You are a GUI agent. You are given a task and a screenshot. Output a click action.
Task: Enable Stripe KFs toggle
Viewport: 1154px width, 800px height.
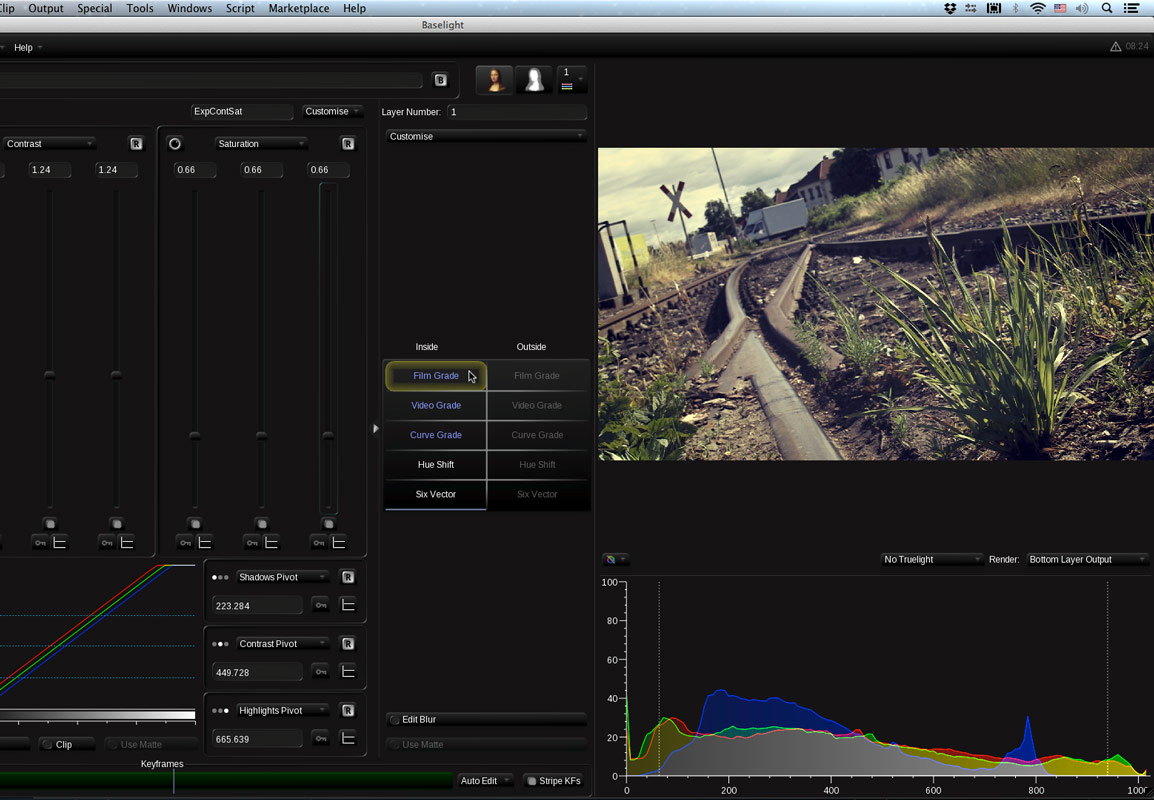click(x=553, y=780)
